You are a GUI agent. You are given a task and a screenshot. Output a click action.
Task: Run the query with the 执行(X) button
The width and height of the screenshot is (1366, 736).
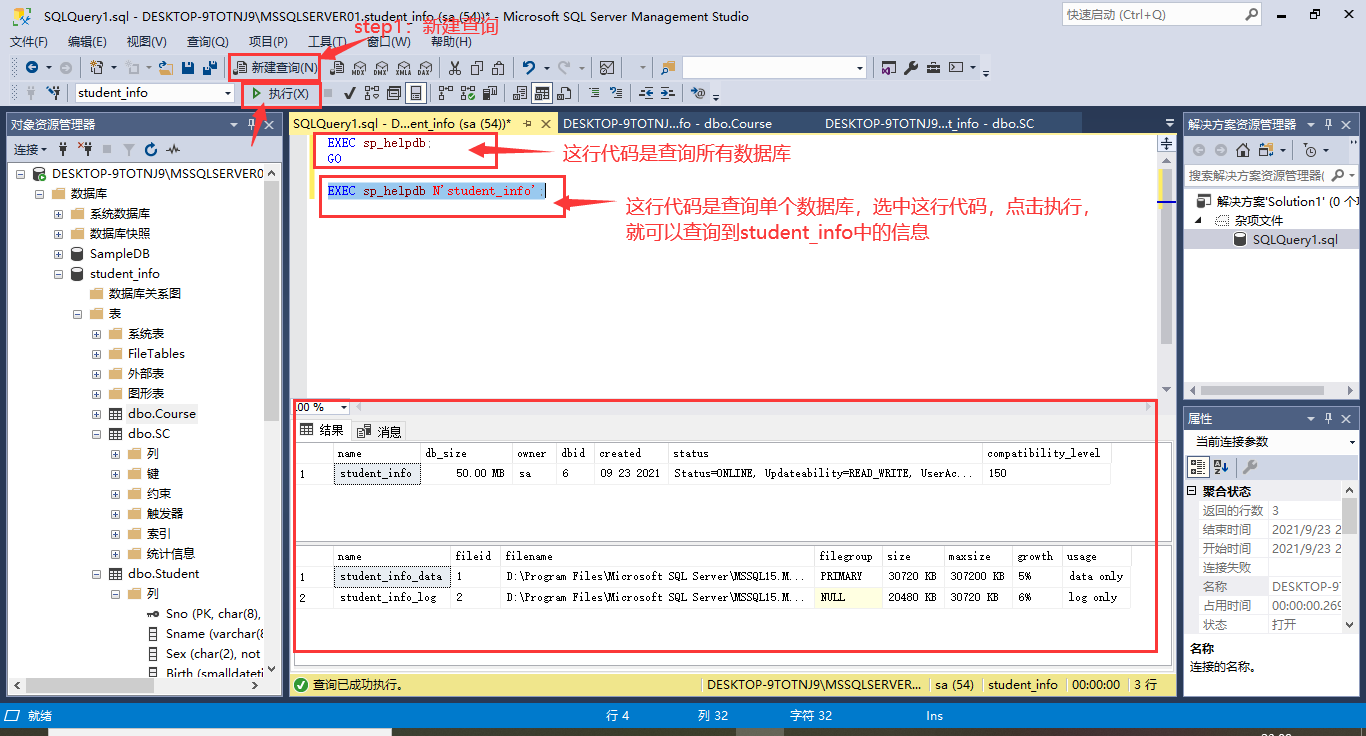point(281,93)
